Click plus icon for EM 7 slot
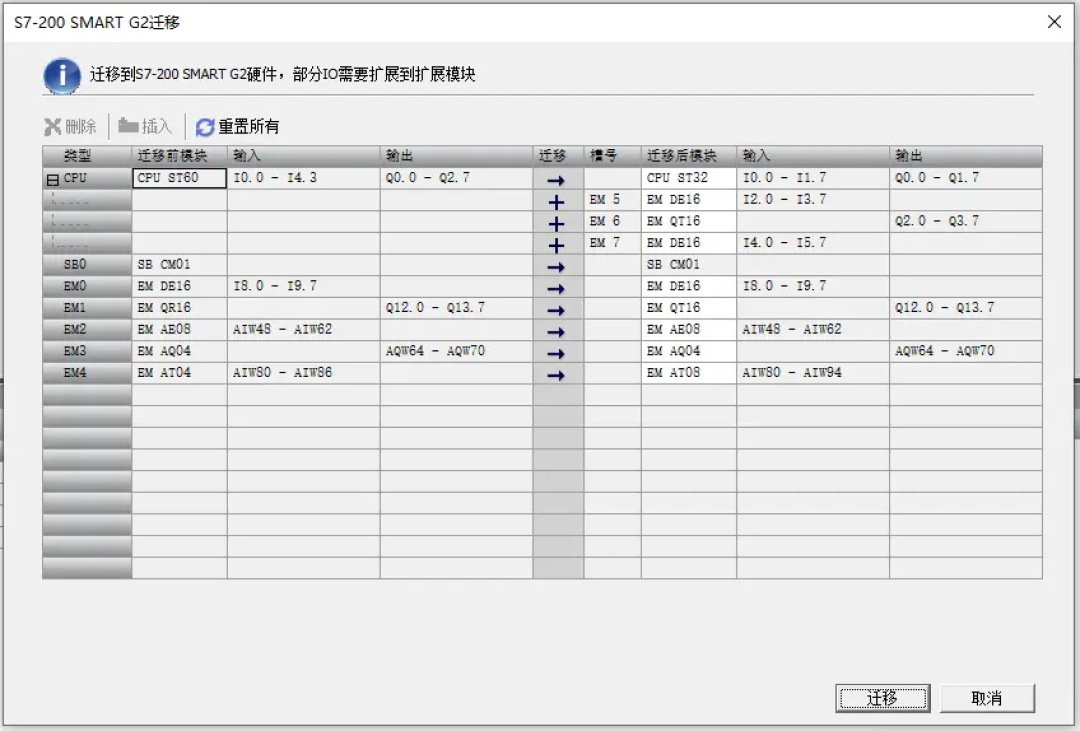The width and height of the screenshot is (1080, 731). point(557,246)
